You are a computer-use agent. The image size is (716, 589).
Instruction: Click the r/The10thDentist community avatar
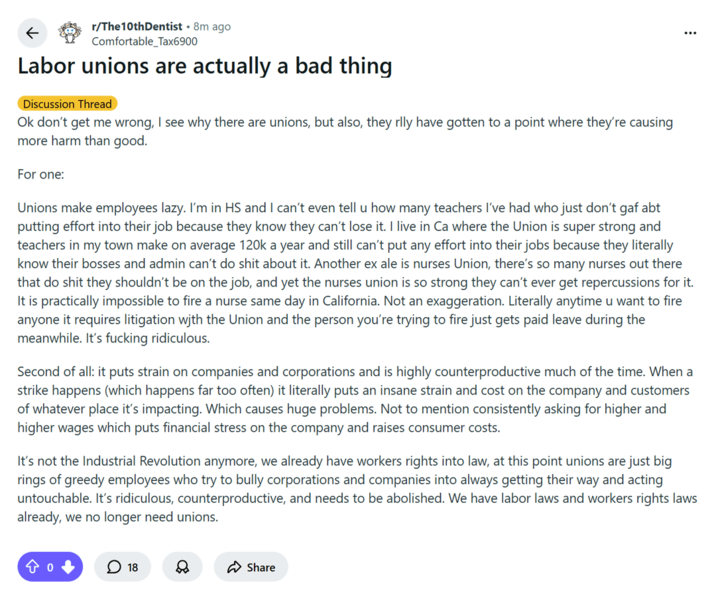click(x=70, y=33)
